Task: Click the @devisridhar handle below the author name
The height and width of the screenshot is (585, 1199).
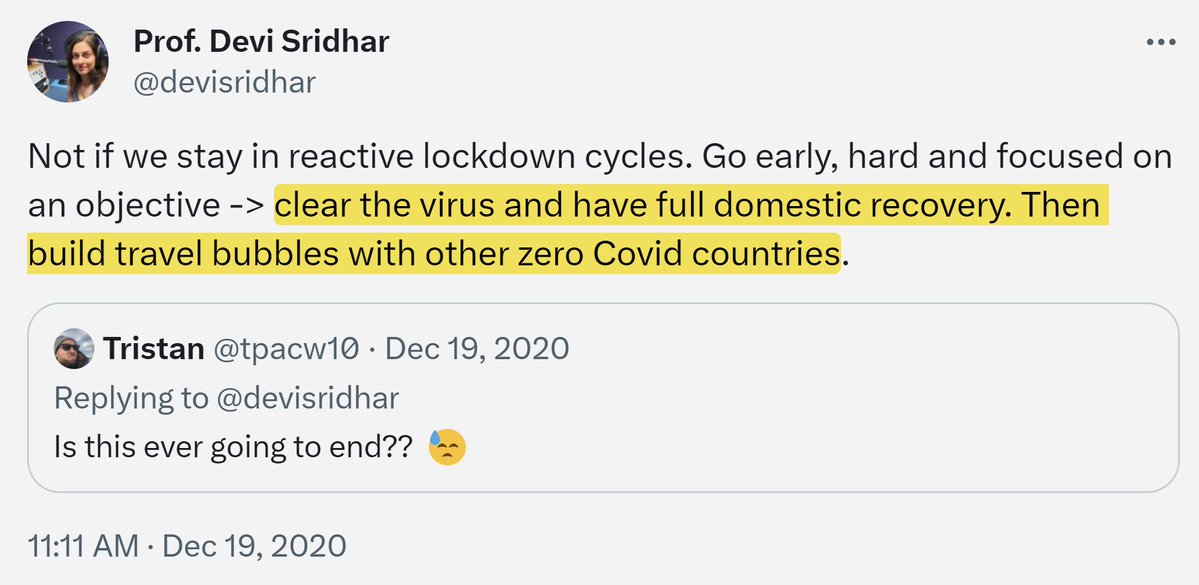Action: 224,81
